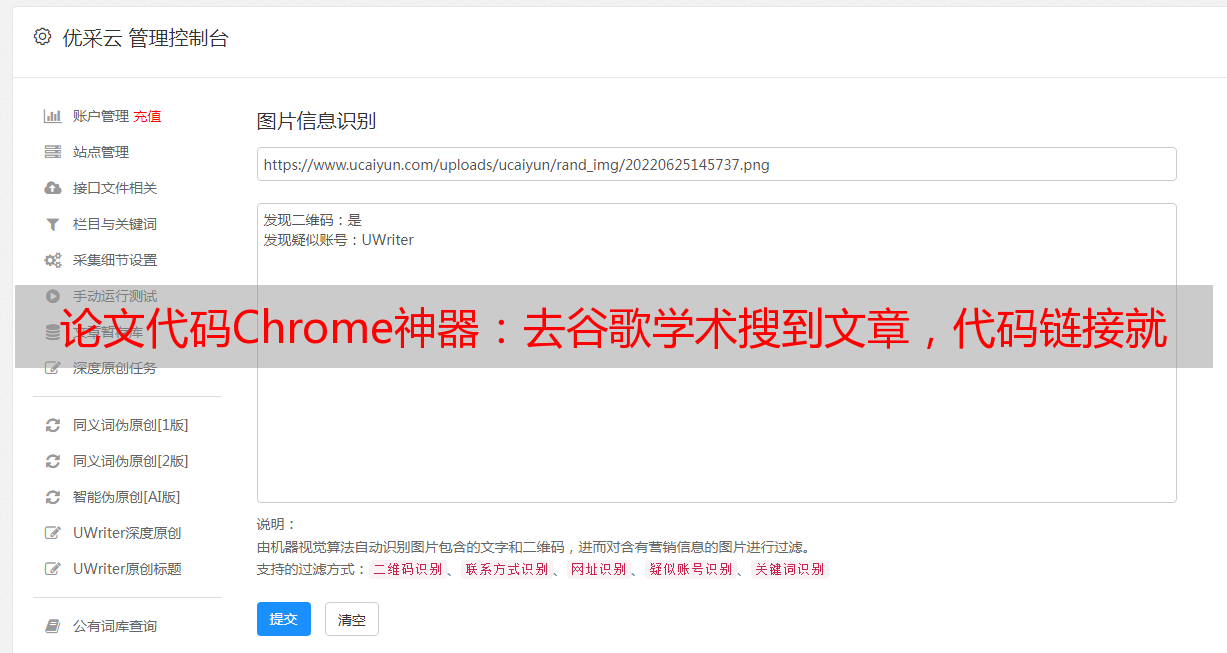Click the blue 提交 button
The image size is (1227, 653).
point(284,619)
